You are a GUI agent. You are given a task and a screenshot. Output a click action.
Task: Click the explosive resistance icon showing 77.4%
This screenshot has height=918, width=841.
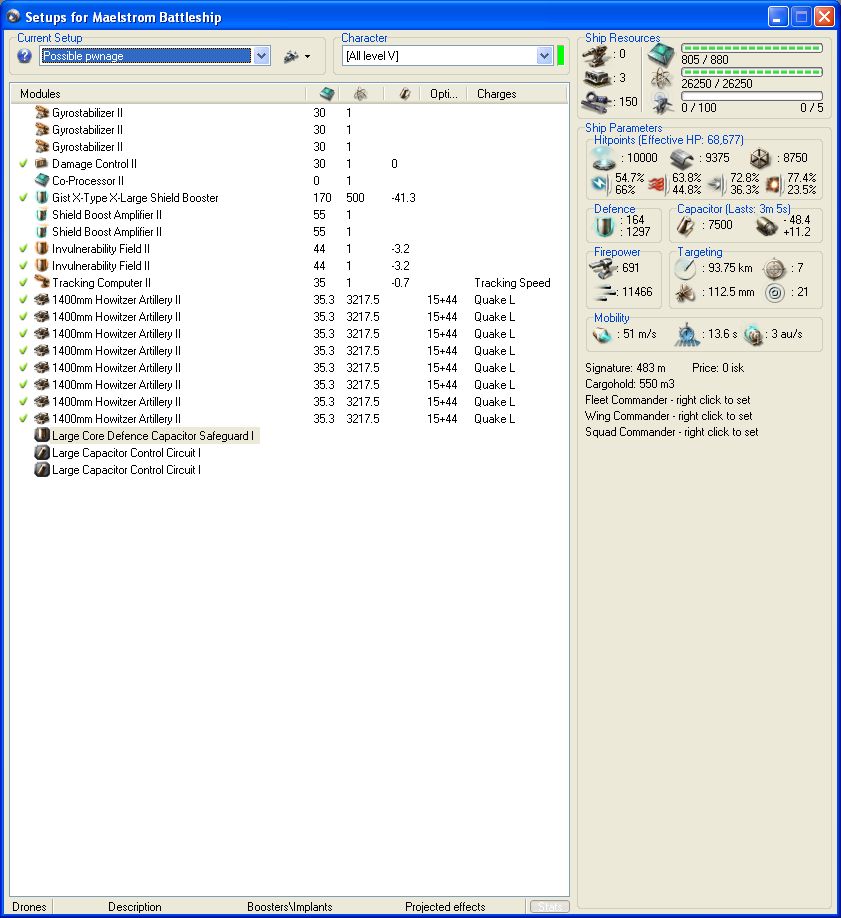(773, 184)
